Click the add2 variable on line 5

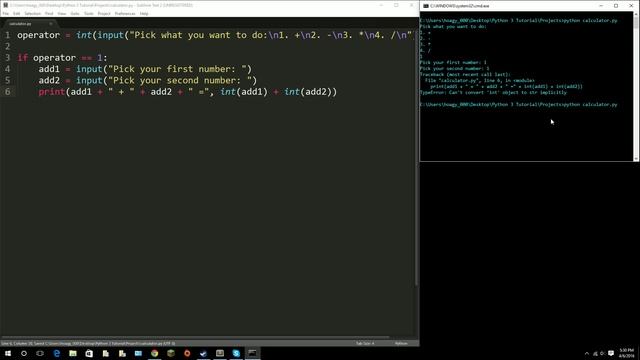click(49, 80)
